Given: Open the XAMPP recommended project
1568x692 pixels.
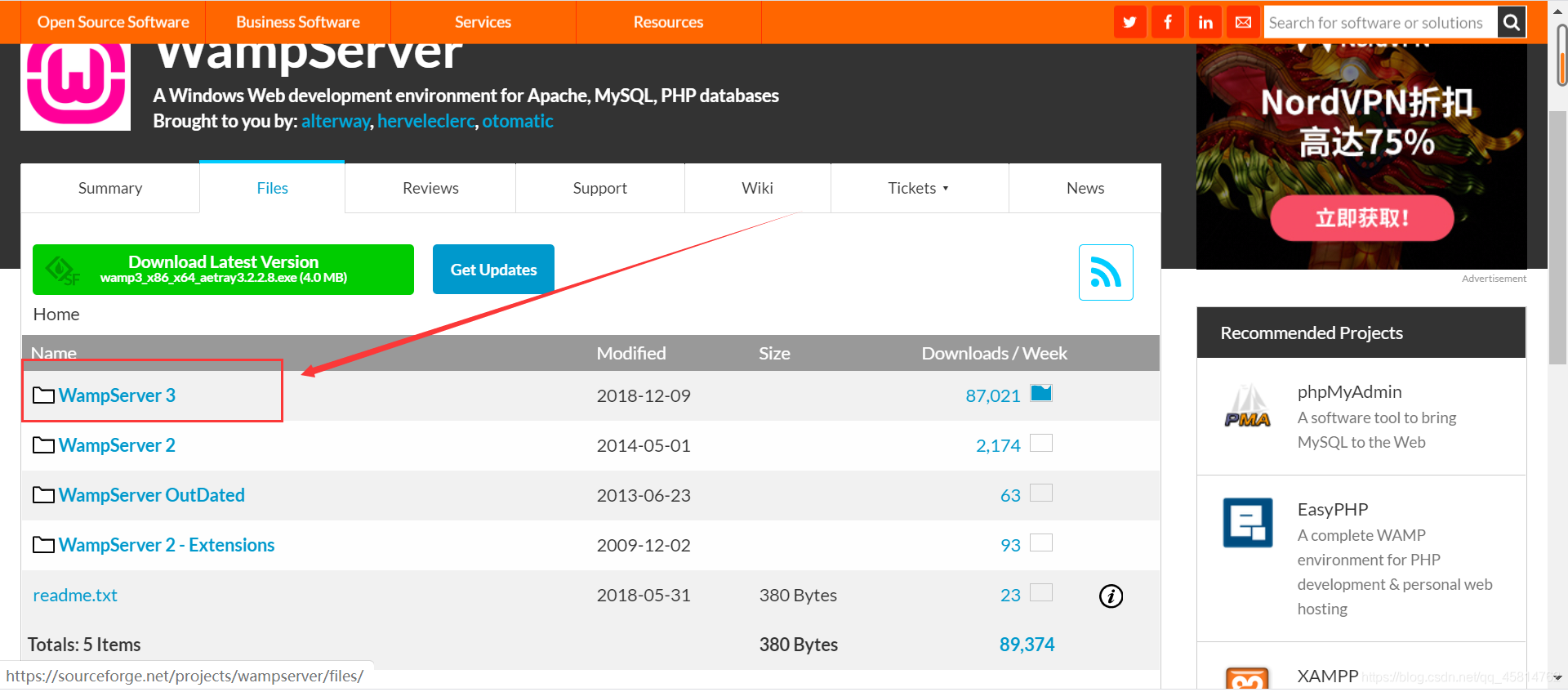Looking at the screenshot, I should pyautogui.click(x=1328, y=676).
